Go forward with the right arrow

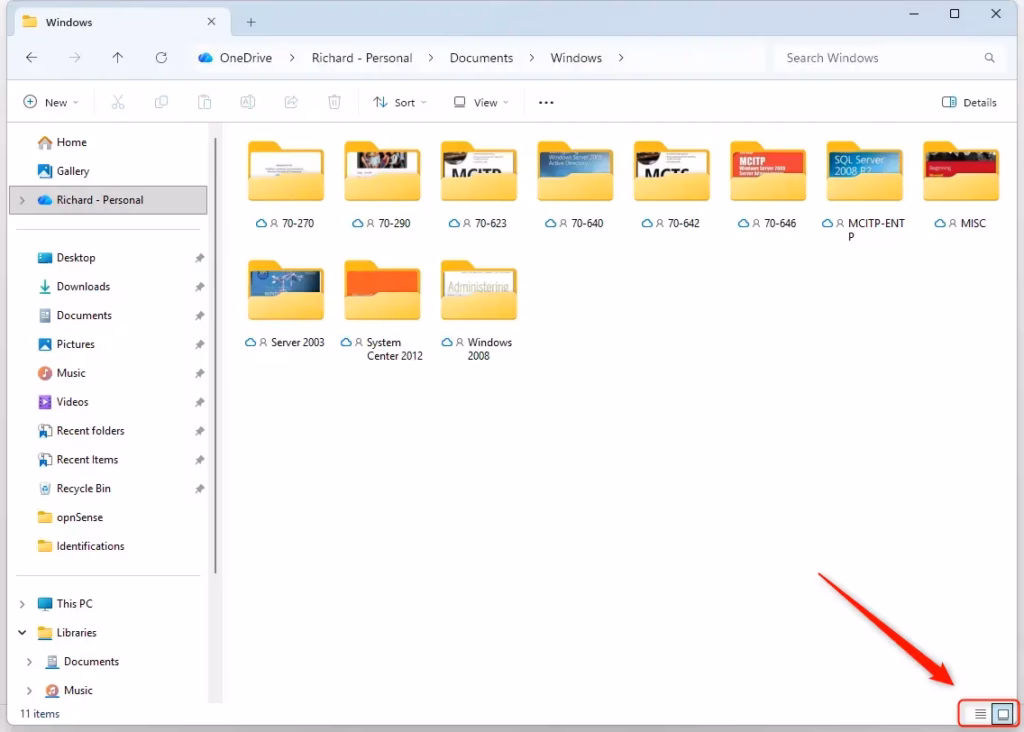click(x=74, y=57)
